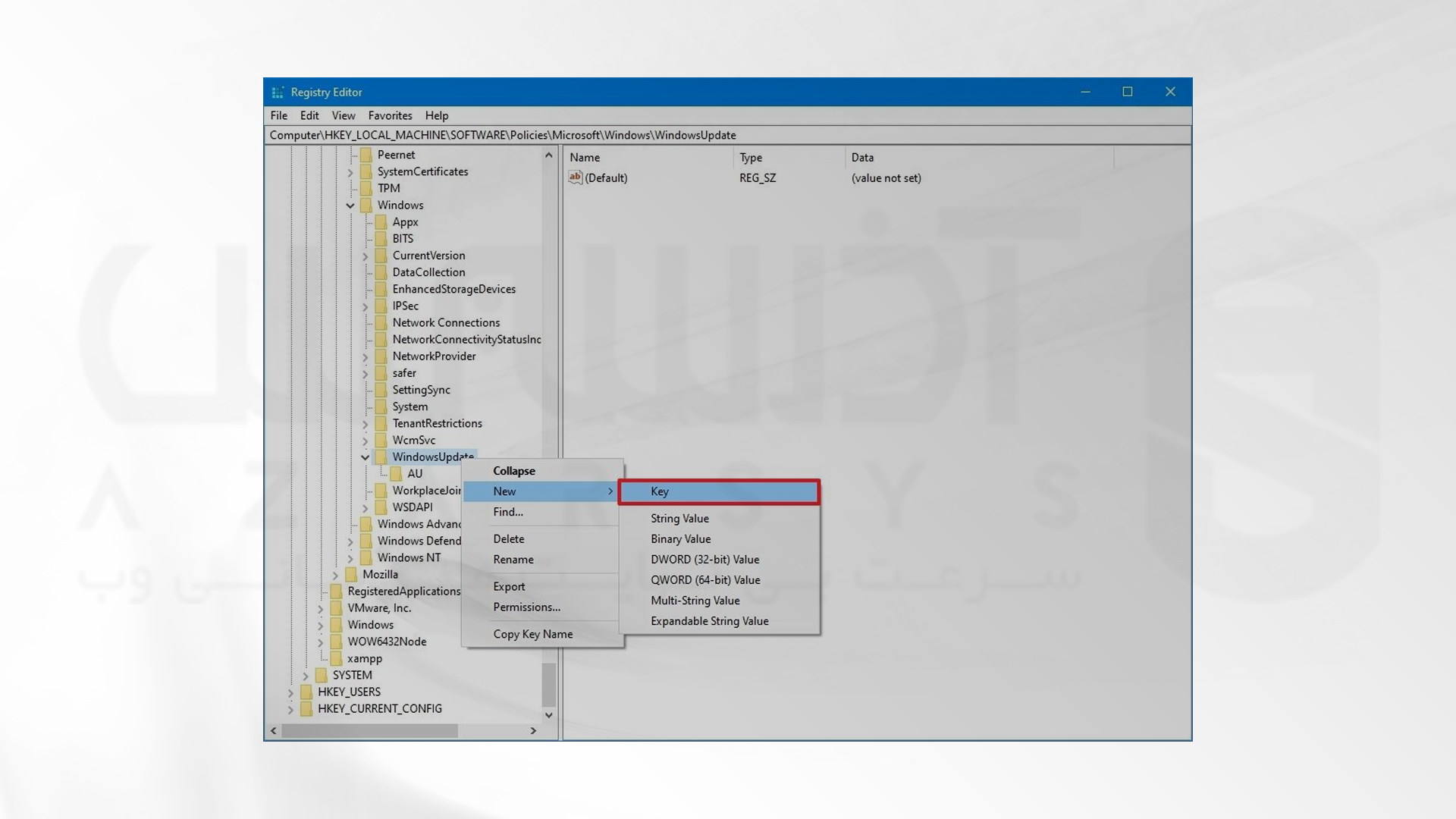Screen dimensions: 1456x819
Task: Open the New submenu entry
Action: click(542, 491)
